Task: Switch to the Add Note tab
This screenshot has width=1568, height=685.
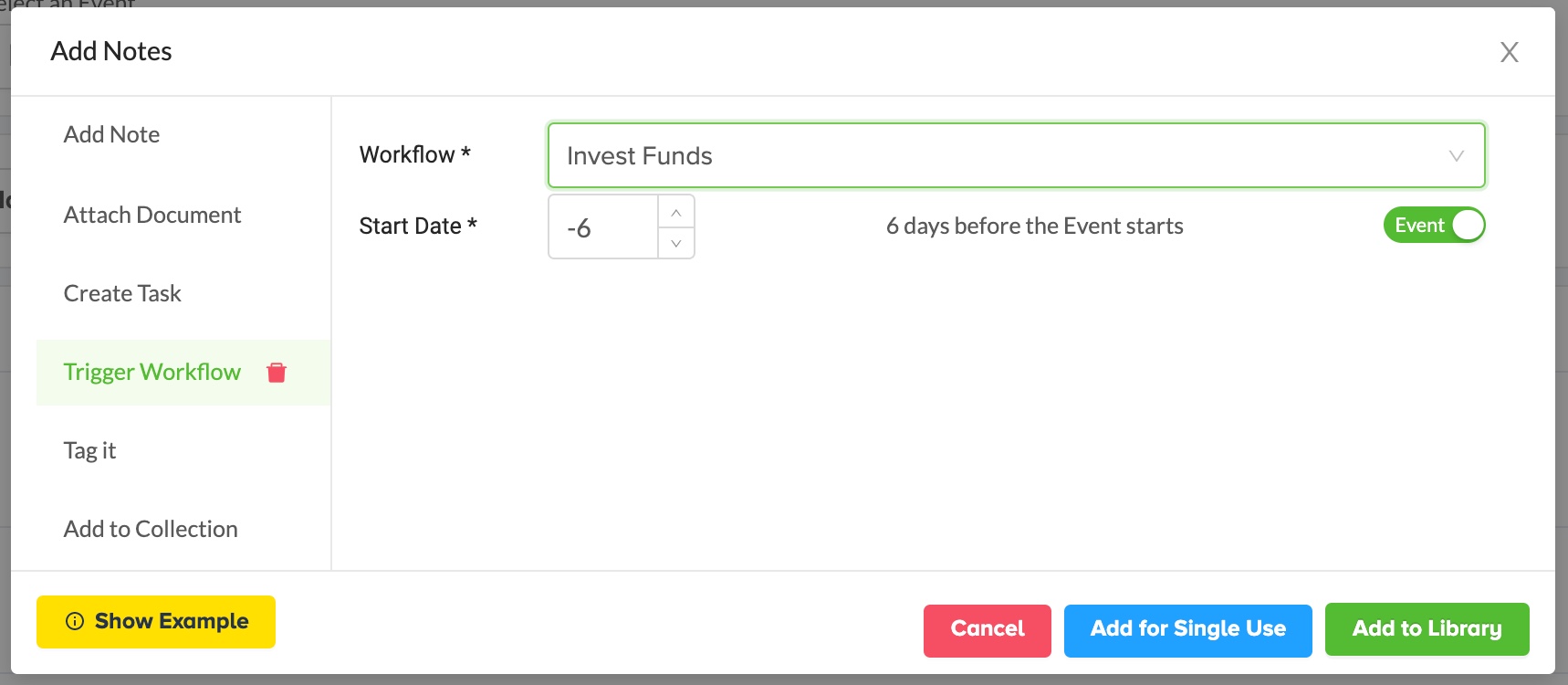Action: click(x=111, y=135)
